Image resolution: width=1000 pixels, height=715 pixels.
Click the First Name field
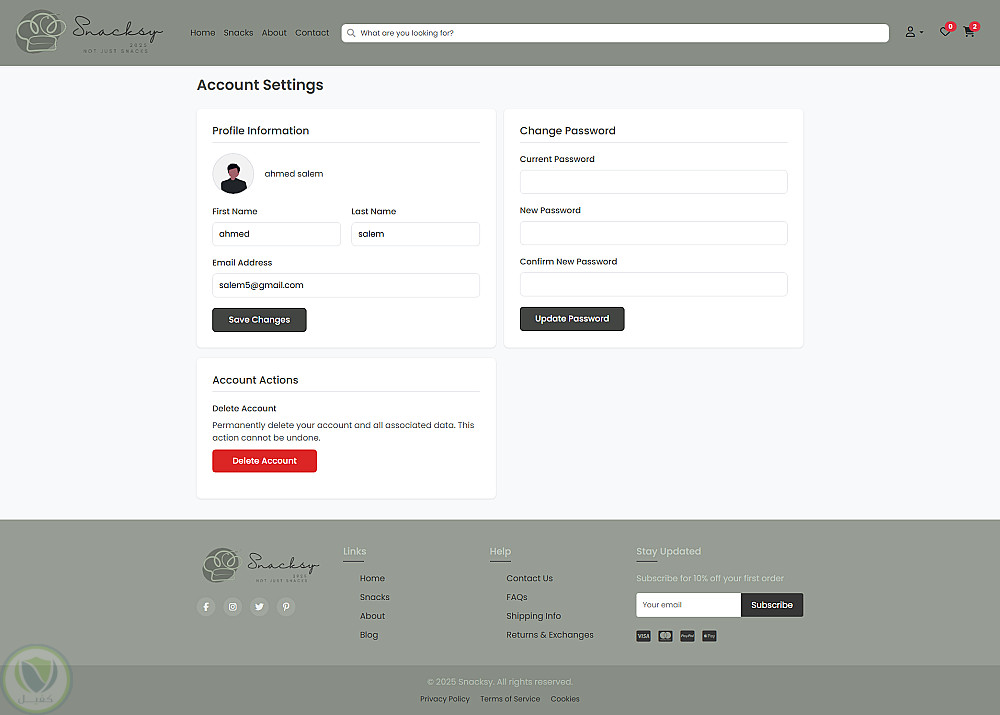pos(276,234)
